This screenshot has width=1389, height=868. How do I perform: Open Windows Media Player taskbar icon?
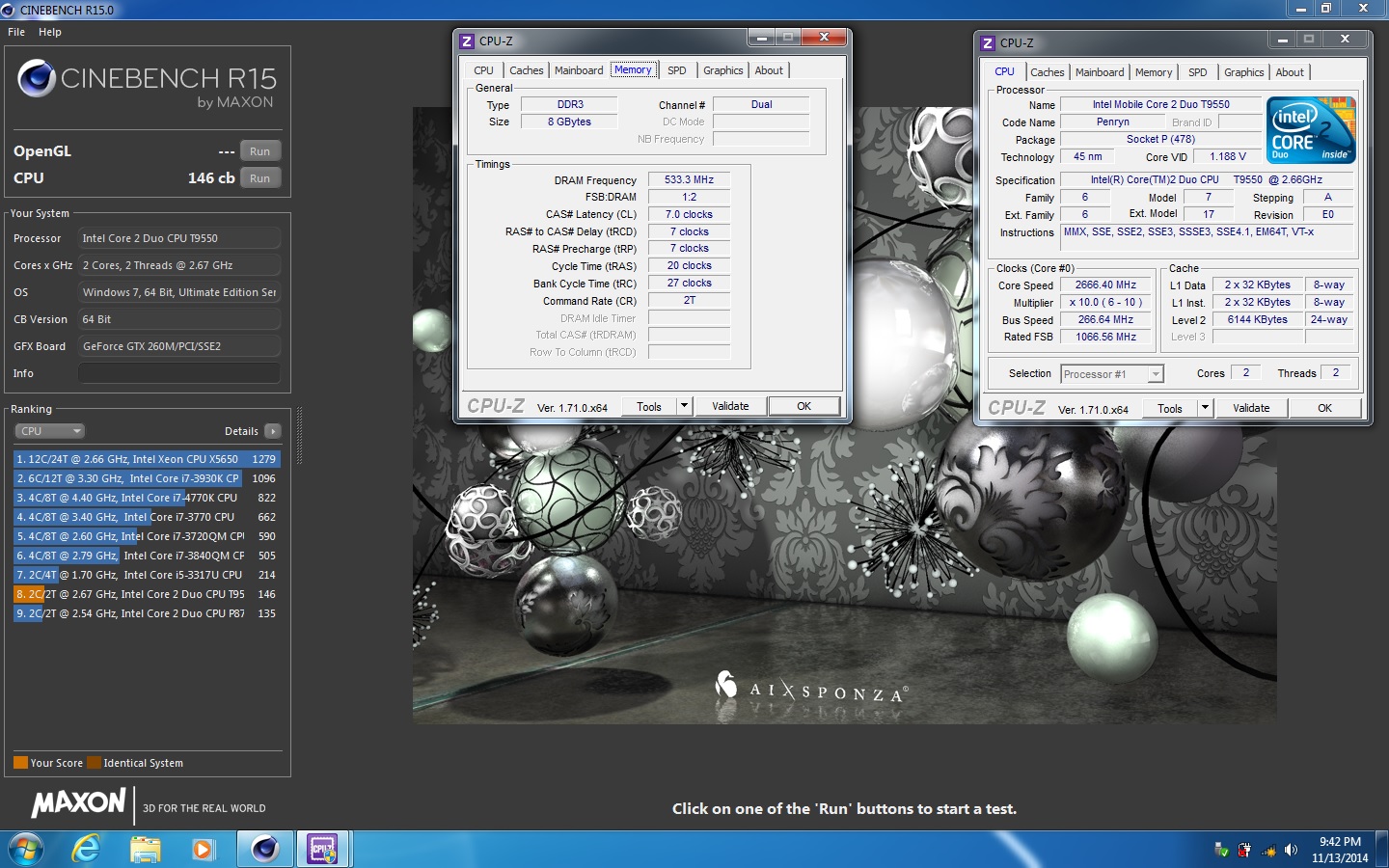pyautogui.click(x=203, y=850)
